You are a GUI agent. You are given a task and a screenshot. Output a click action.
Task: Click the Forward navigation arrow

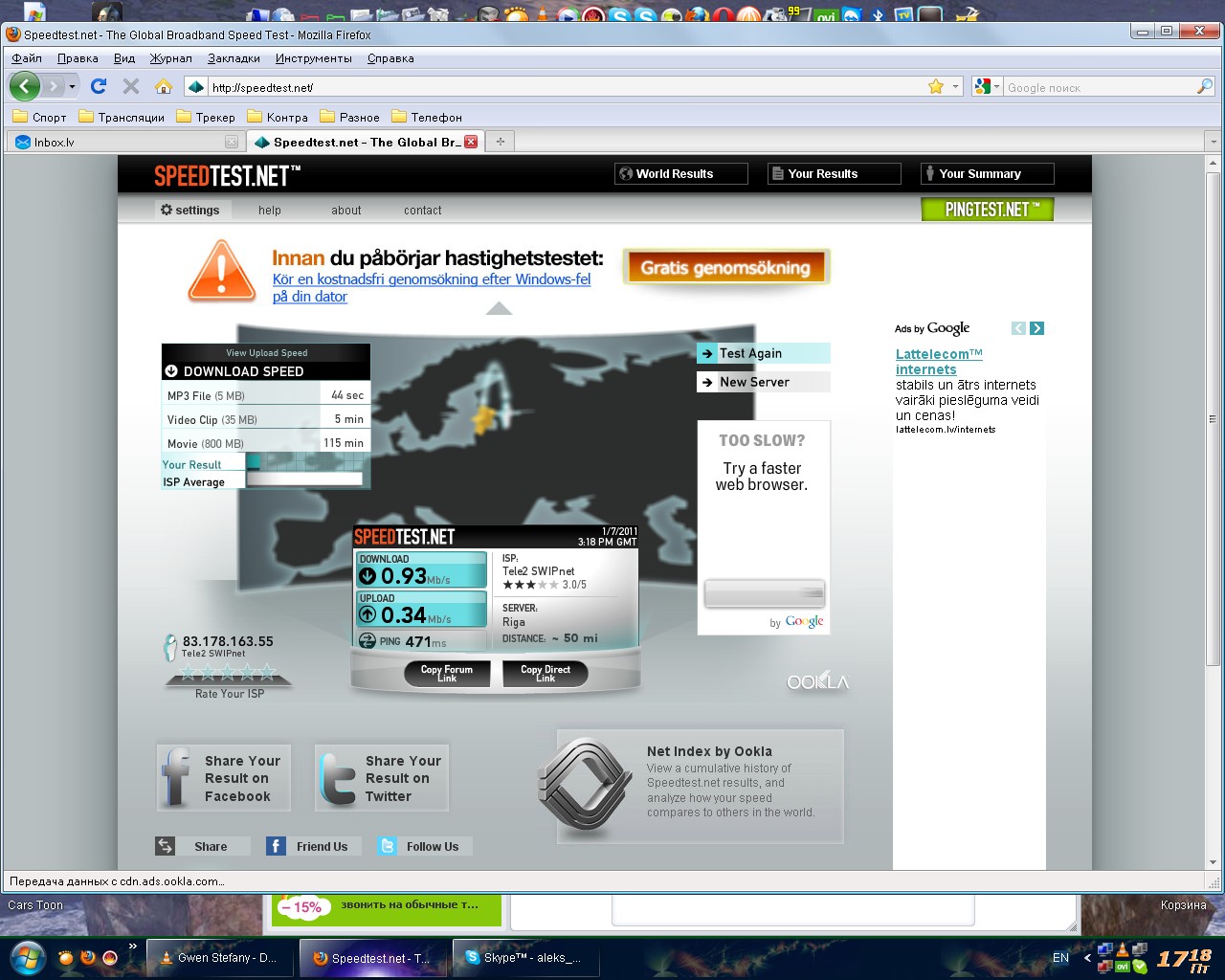coord(53,86)
